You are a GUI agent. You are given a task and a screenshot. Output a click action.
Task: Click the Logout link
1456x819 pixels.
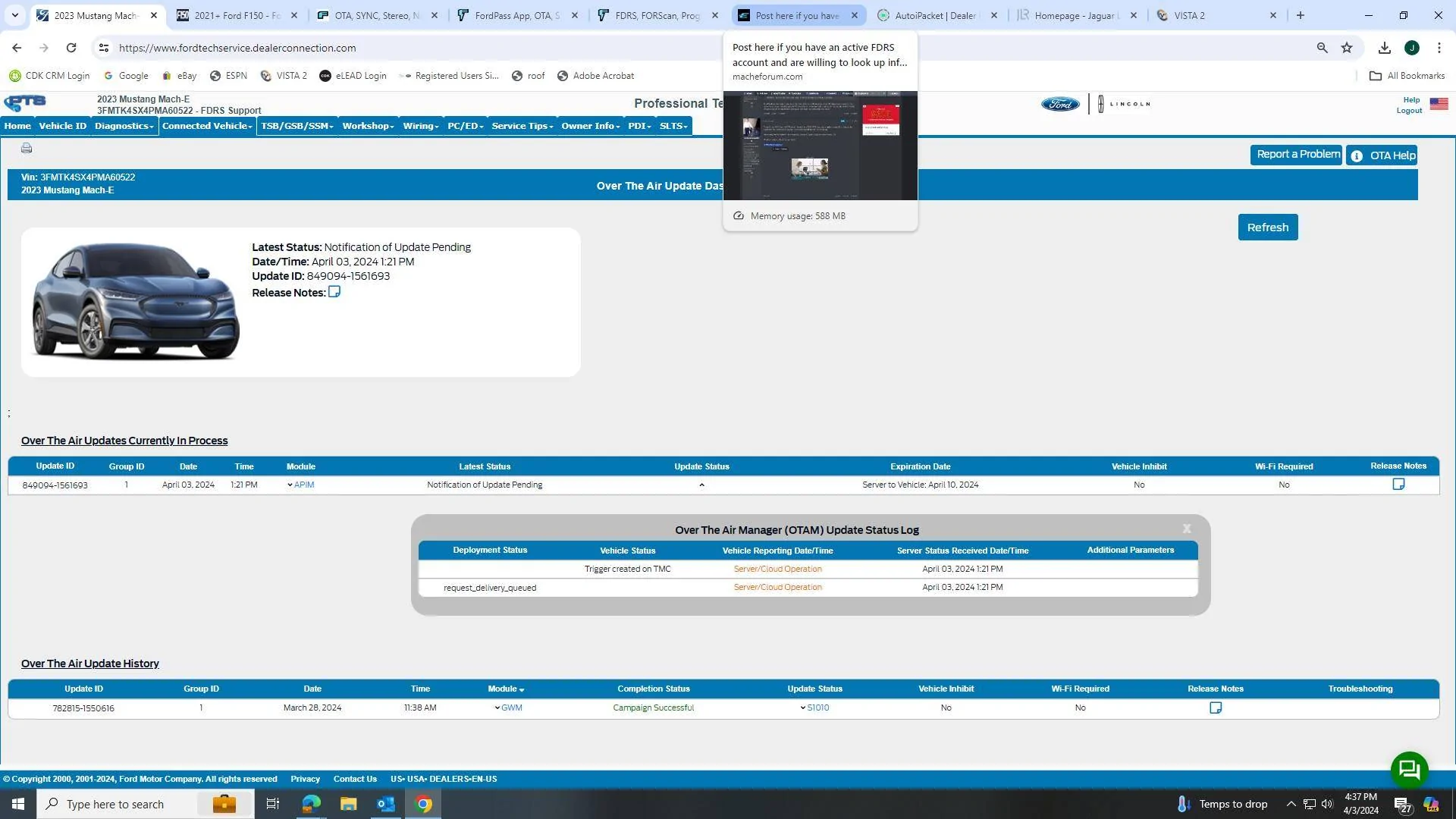pyautogui.click(x=1409, y=111)
